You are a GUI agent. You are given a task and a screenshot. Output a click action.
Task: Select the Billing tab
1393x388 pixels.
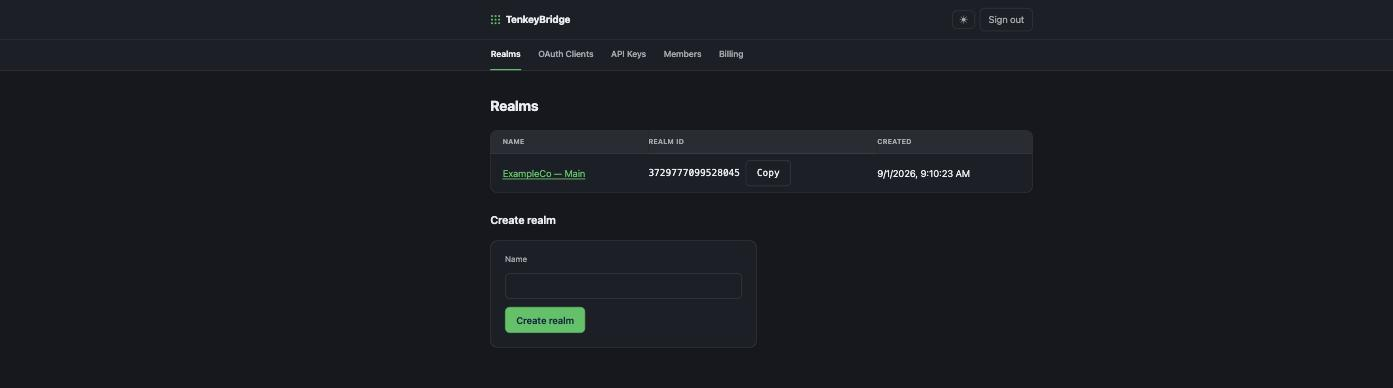point(731,54)
